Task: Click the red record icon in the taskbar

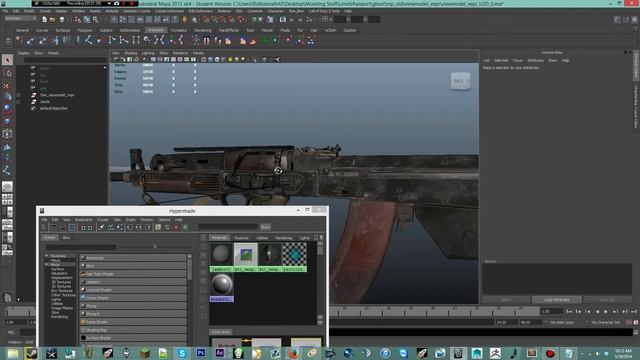Action: point(550,353)
